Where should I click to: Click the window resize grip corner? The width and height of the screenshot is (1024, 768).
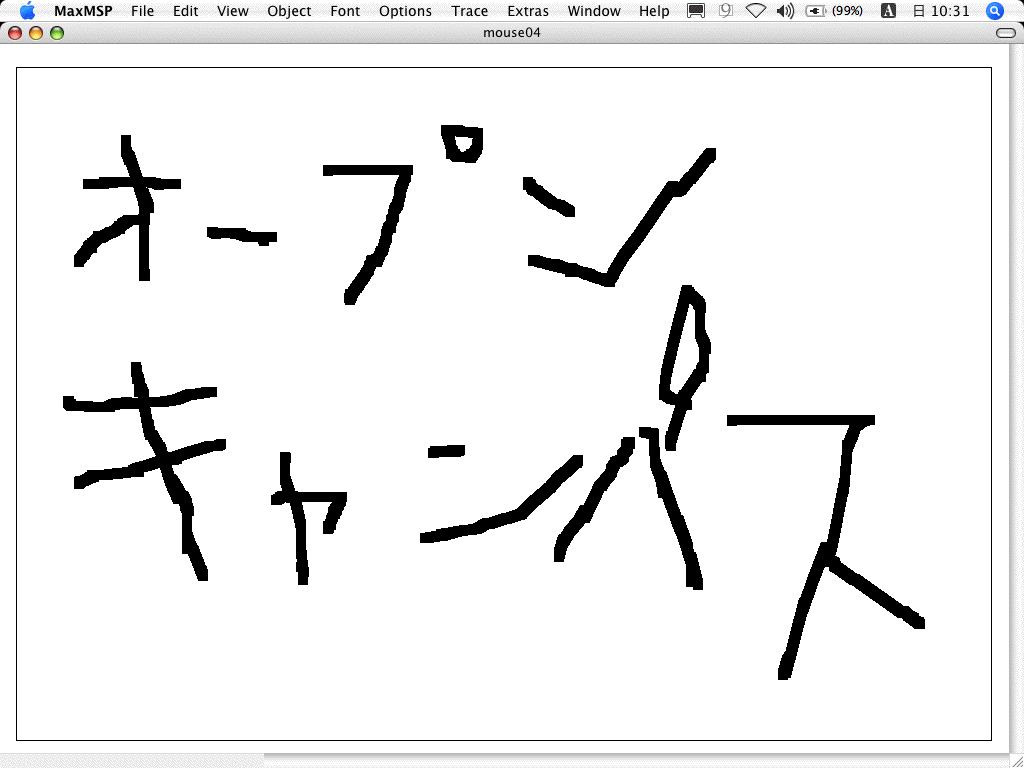[x=1015, y=761]
